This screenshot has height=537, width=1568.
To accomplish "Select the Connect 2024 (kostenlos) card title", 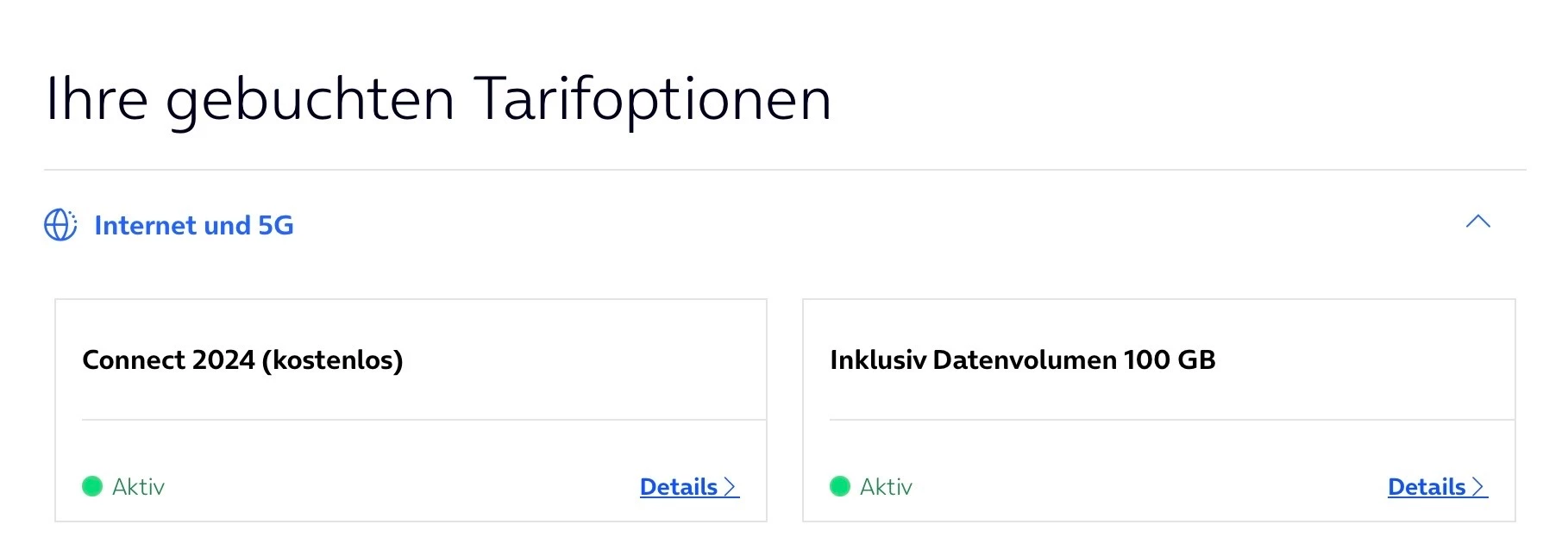I will pos(242,360).
